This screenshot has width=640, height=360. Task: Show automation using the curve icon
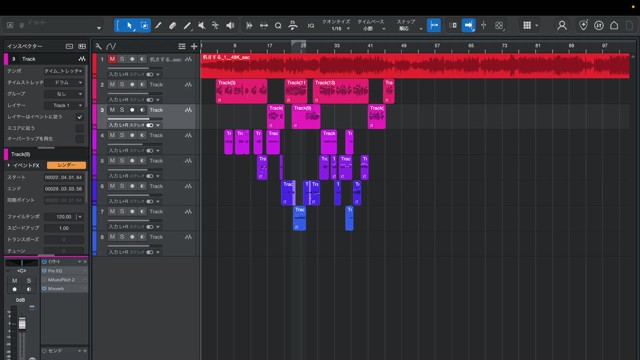(111, 46)
